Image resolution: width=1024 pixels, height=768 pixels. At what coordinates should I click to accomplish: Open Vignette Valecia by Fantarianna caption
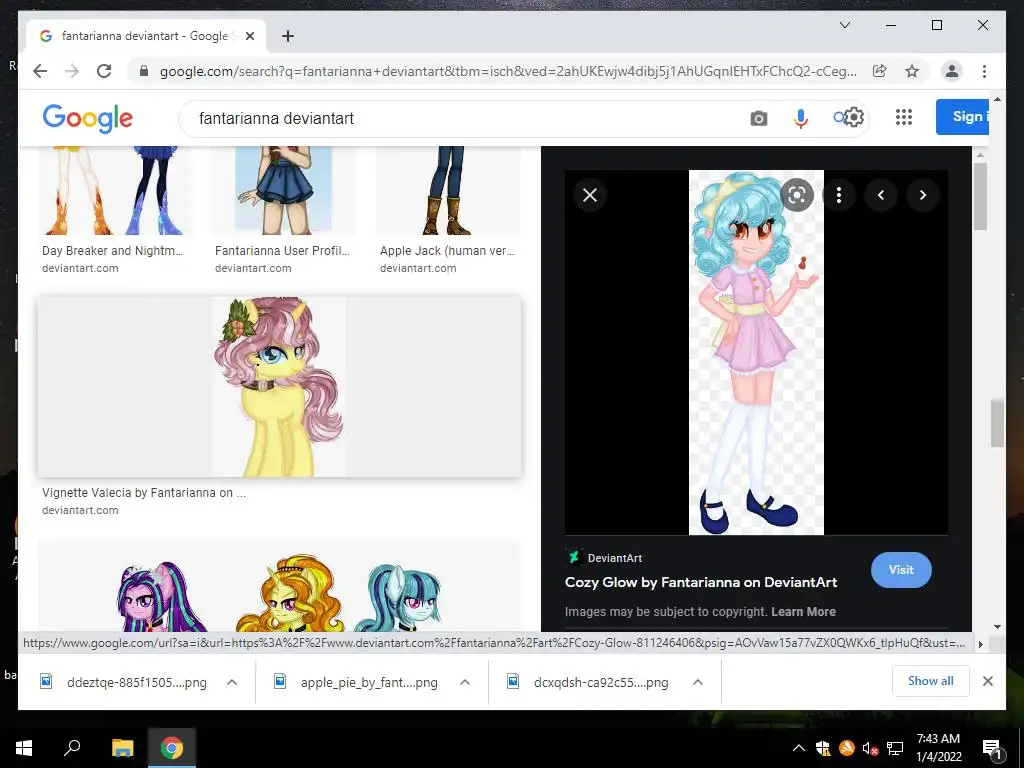(144, 492)
